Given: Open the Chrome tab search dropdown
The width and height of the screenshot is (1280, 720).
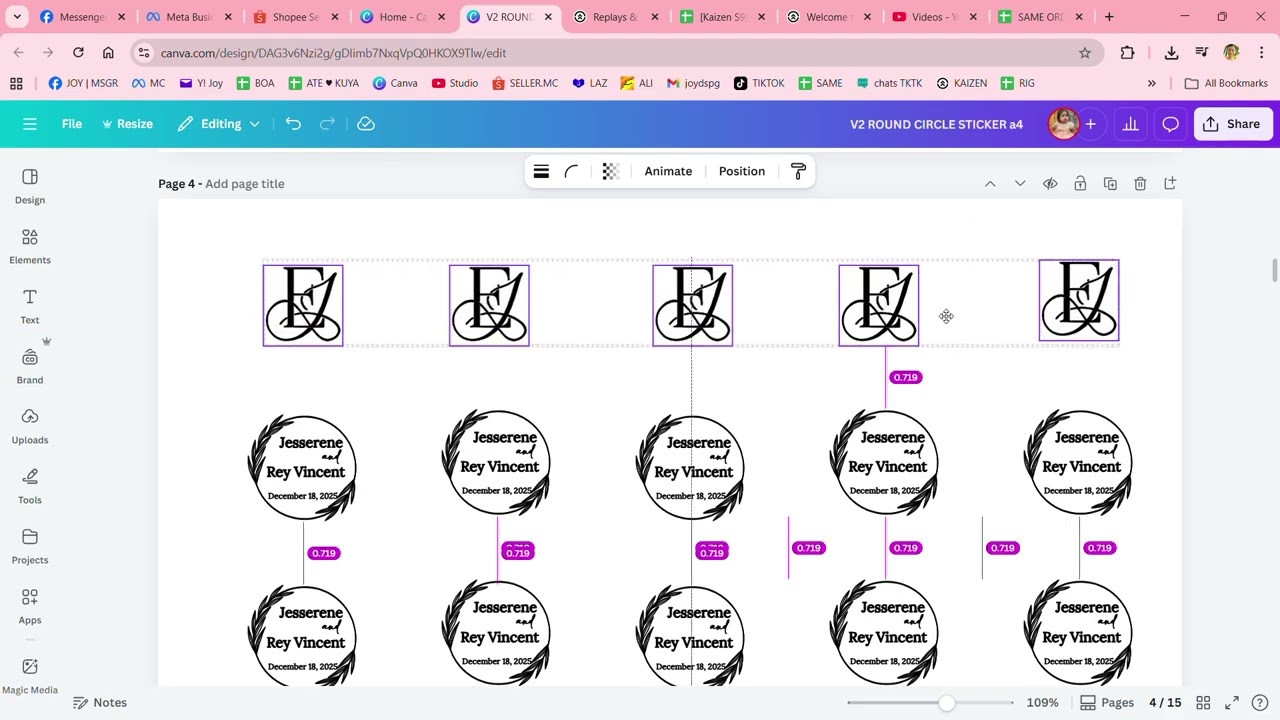Looking at the screenshot, I should (17, 17).
